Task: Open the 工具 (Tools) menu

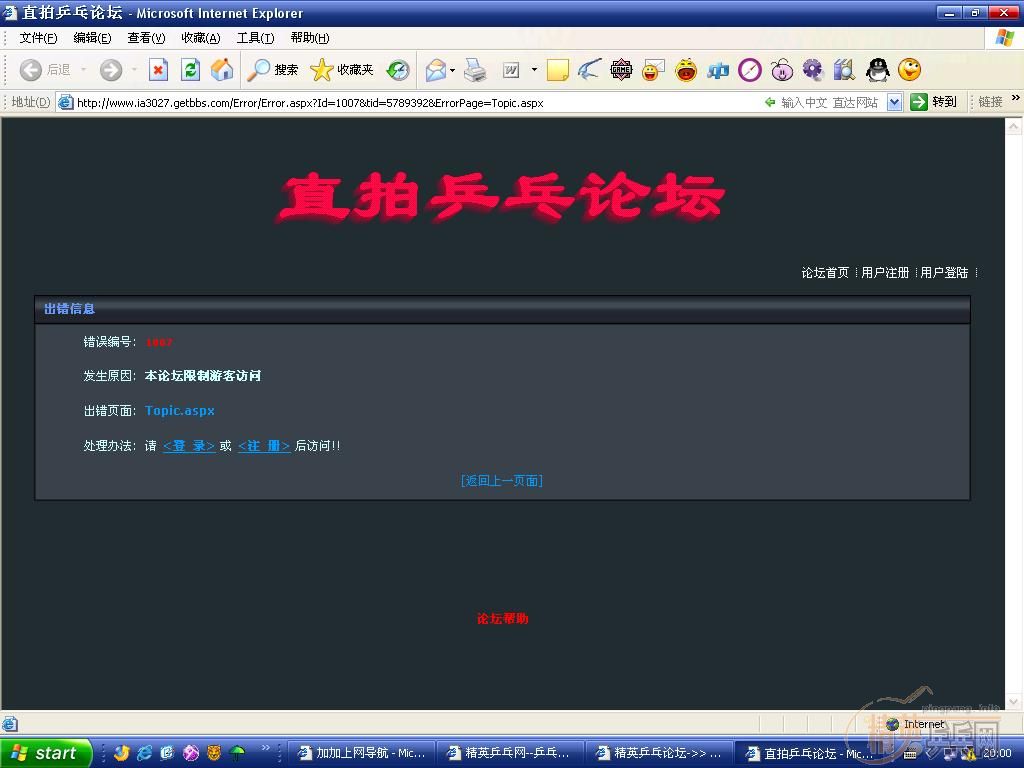Action: 254,37
